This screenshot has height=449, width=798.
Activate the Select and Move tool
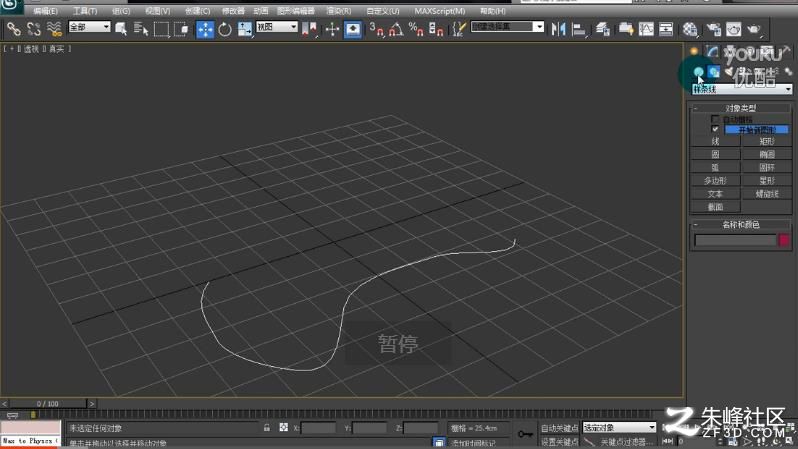click(205, 29)
